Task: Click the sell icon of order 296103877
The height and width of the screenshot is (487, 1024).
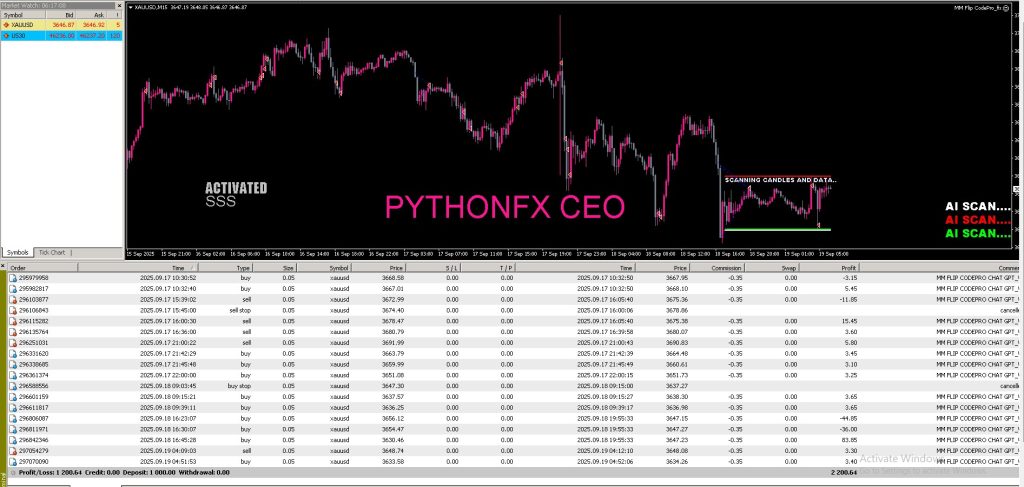Action: coord(13,299)
